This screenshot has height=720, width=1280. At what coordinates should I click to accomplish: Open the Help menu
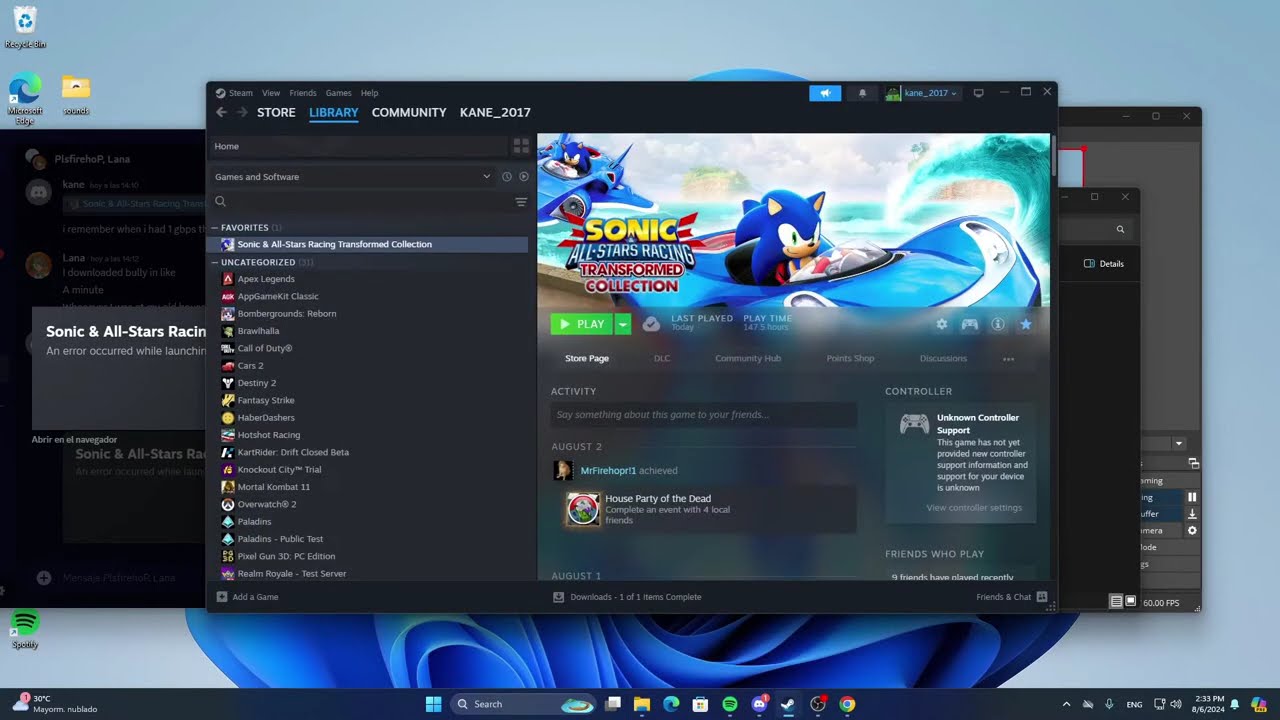pos(369,93)
